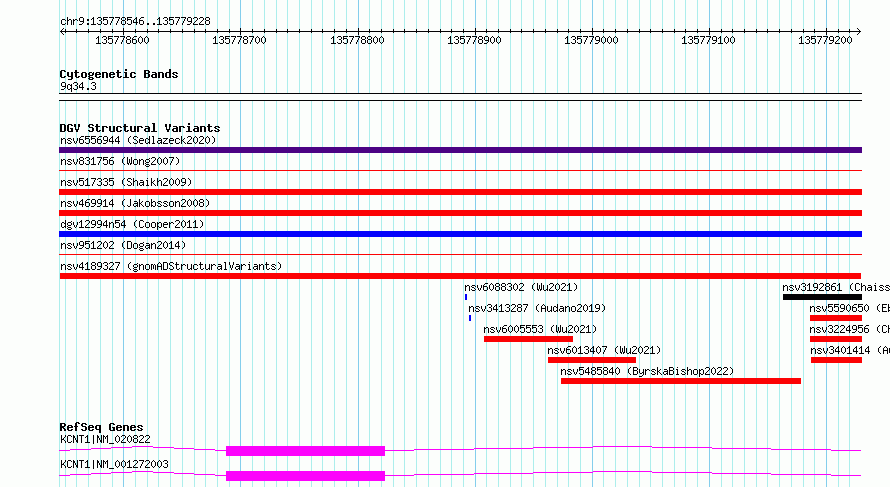
Task: Click the nsv517335 (Shaikh2009) label
Action: pos(126,182)
